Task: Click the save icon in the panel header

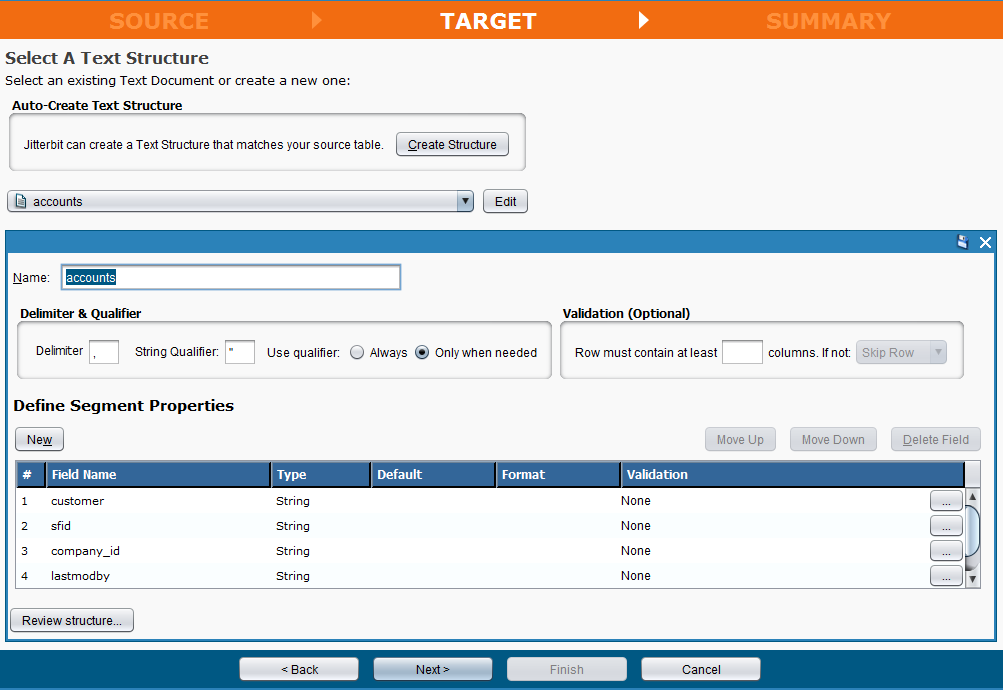Action: point(963,242)
